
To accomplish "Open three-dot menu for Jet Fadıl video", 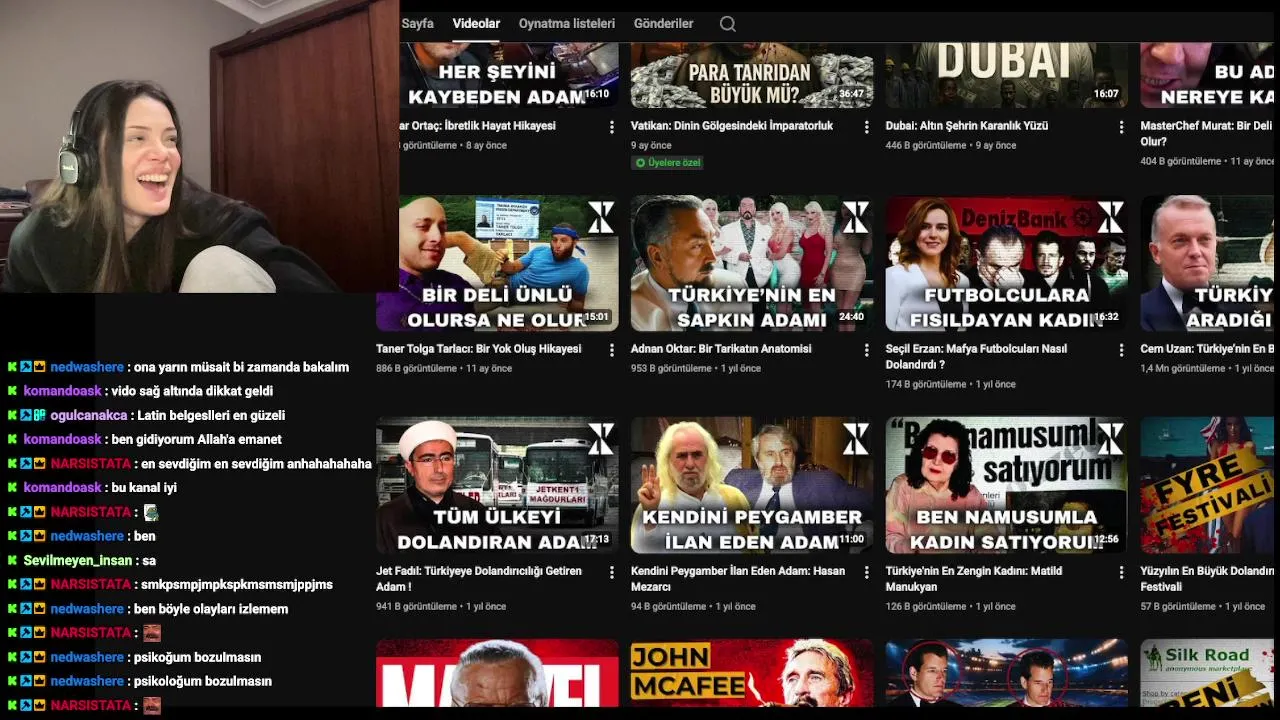I will click(612, 572).
